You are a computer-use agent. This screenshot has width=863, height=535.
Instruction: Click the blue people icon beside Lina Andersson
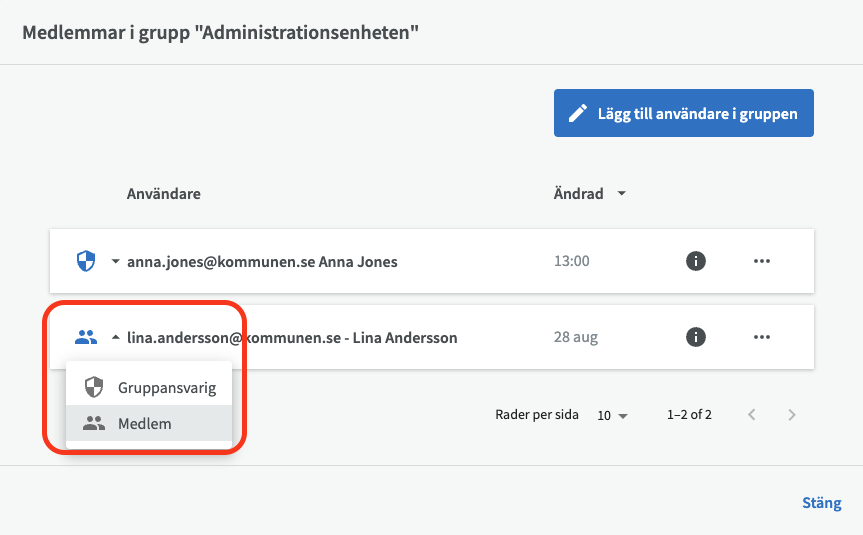coord(86,337)
